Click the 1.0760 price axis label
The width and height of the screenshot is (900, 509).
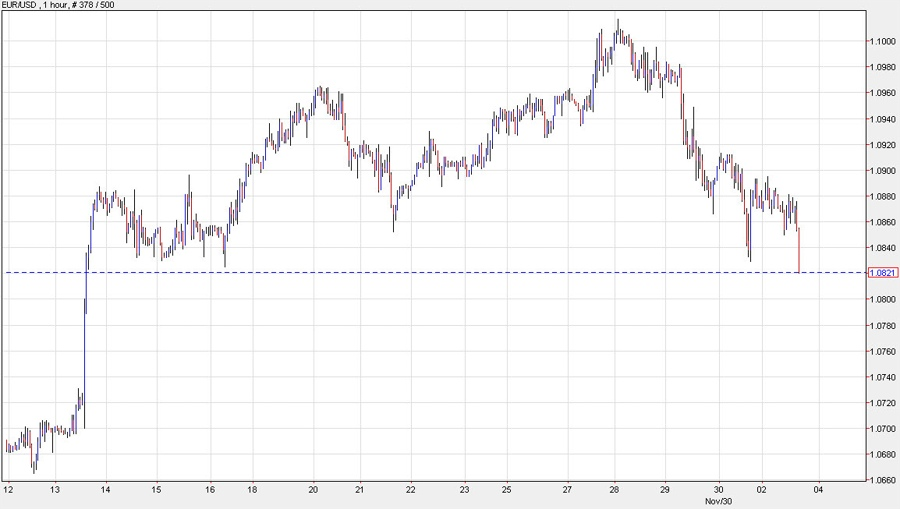[x=883, y=352]
